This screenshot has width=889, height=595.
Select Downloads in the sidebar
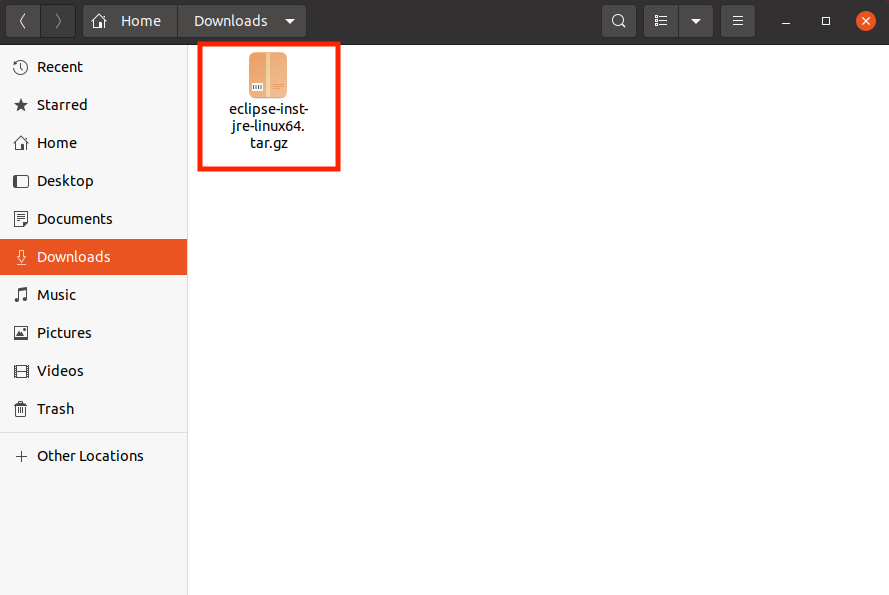[x=94, y=257]
